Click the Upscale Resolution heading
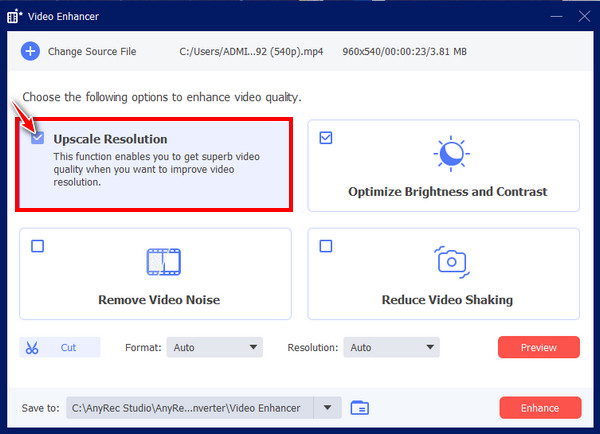This screenshot has height=434, width=600. coord(110,139)
